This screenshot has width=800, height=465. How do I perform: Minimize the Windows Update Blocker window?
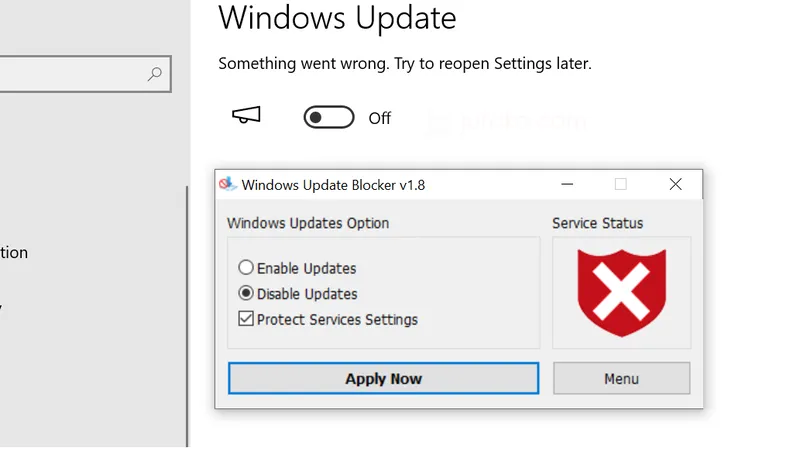tap(568, 184)
